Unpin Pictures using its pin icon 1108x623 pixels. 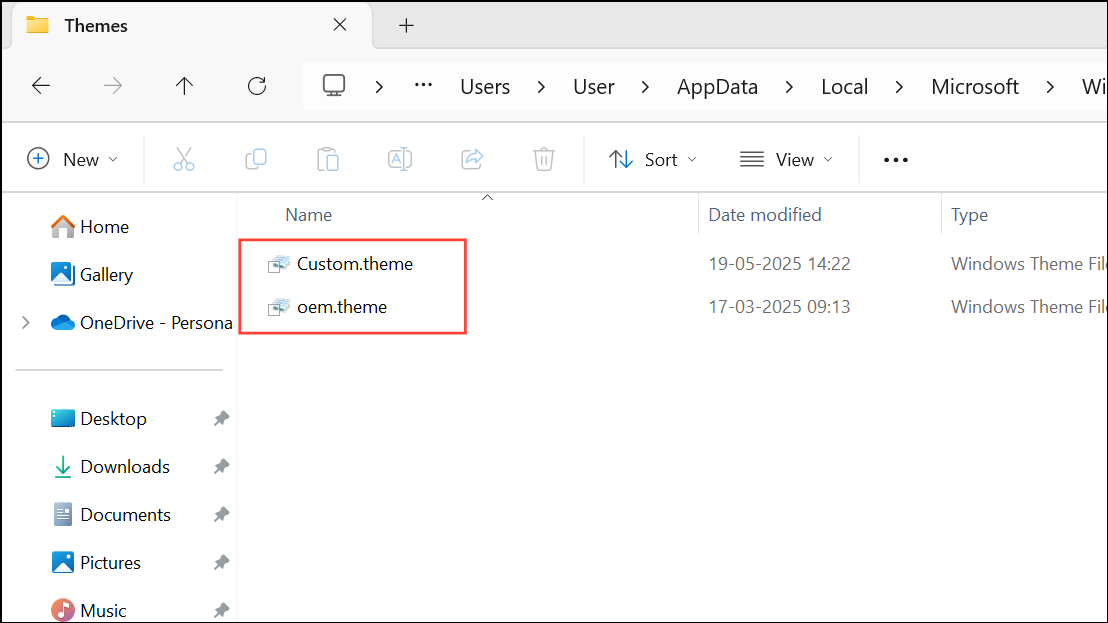point(221,563)
